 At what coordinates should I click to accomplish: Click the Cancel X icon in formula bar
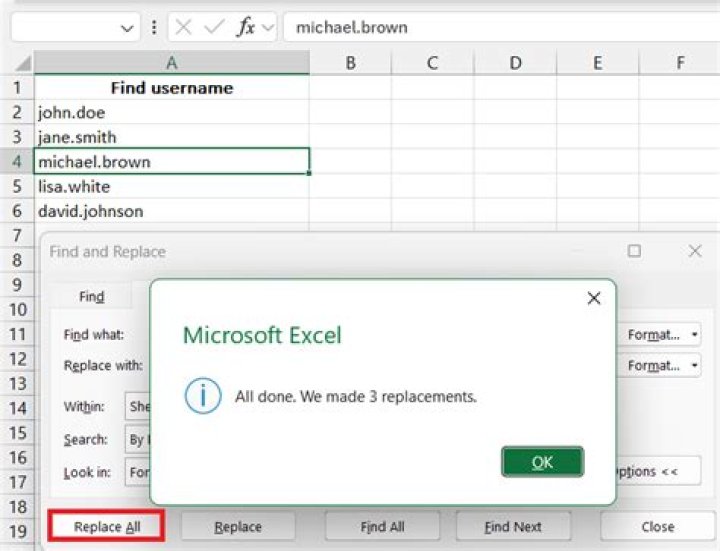tap(183, 28)
